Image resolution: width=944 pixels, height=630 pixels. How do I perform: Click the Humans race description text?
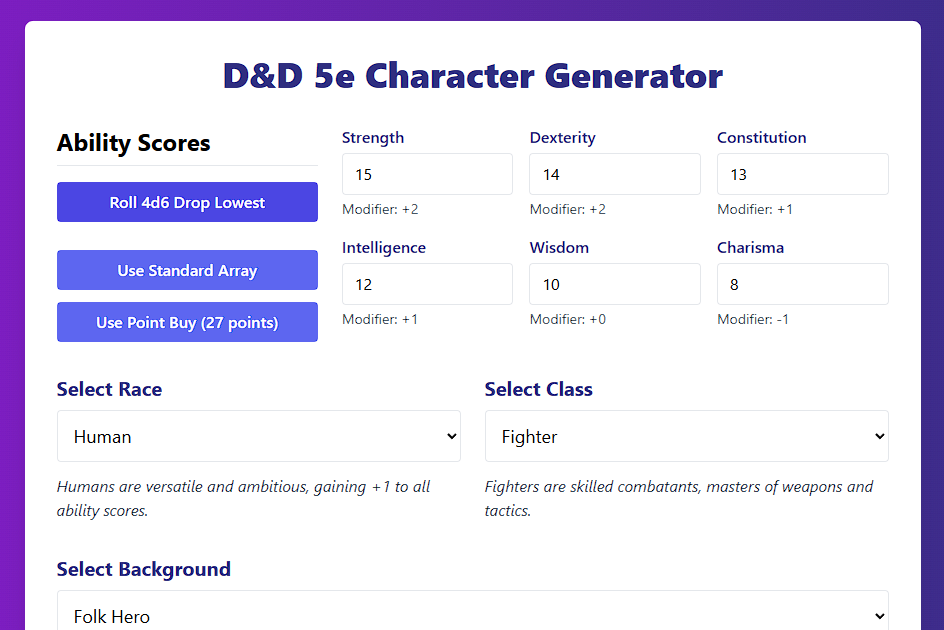[x=243, y=498]
